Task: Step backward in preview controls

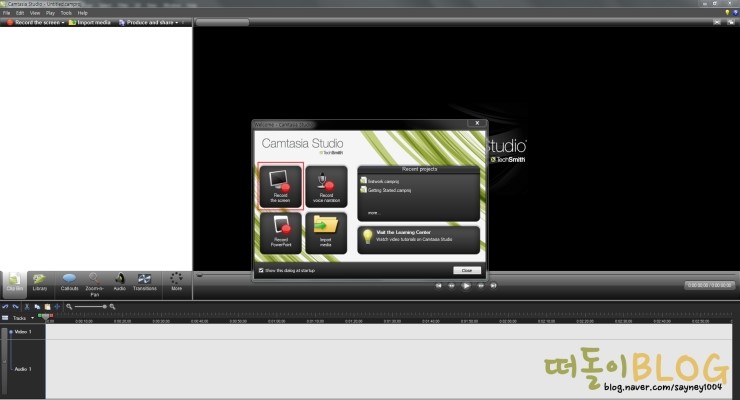Action: pyautogui.click(x=452, y=285)
